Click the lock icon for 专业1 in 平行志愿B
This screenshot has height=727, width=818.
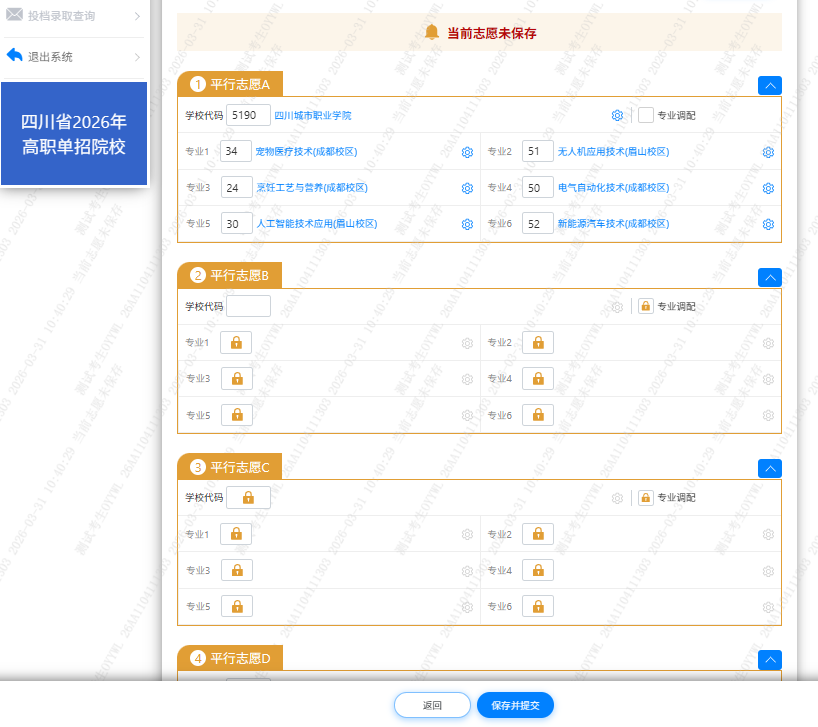[236, 342]
